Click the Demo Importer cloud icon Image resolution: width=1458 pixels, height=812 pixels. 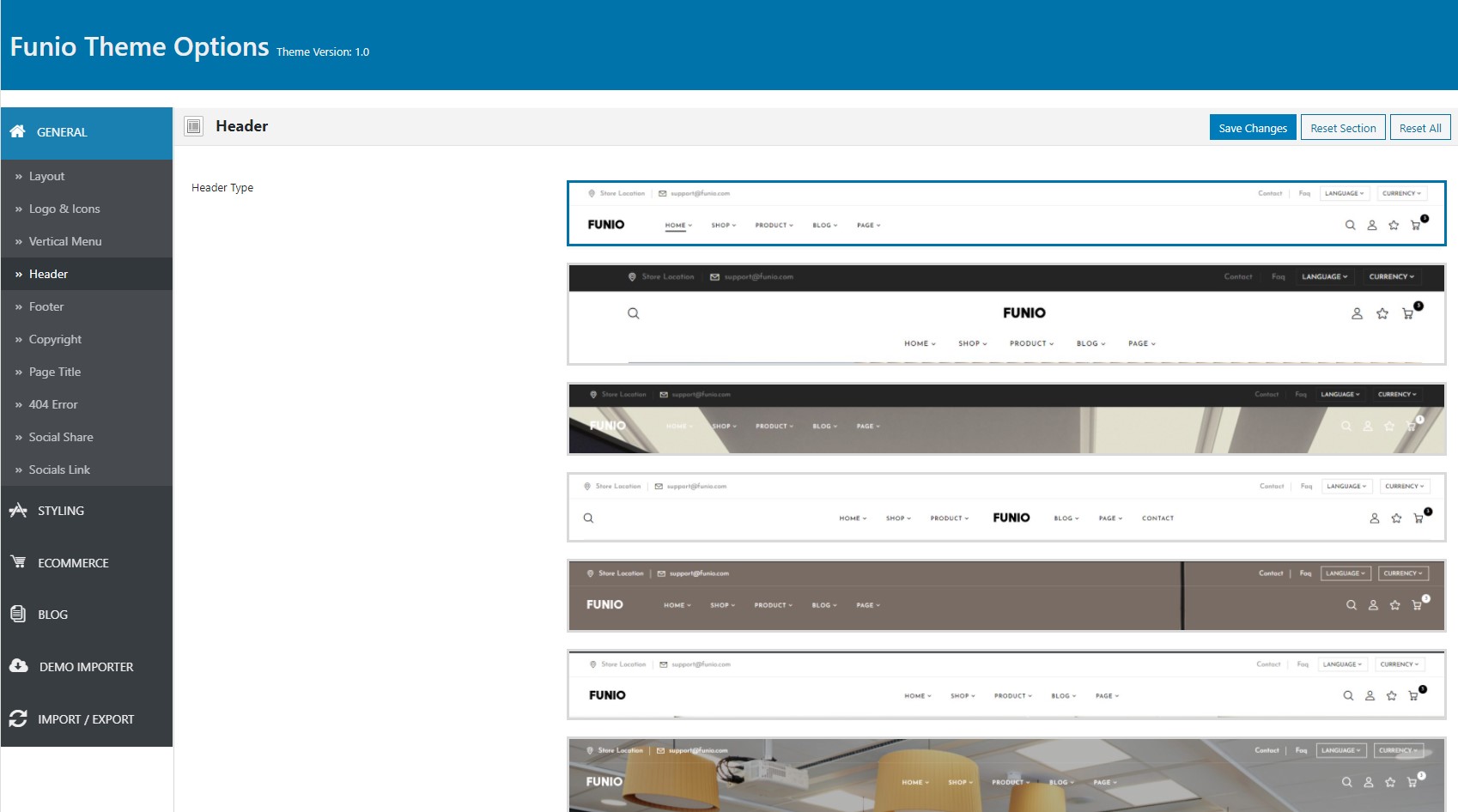click(x=19, y=666)
